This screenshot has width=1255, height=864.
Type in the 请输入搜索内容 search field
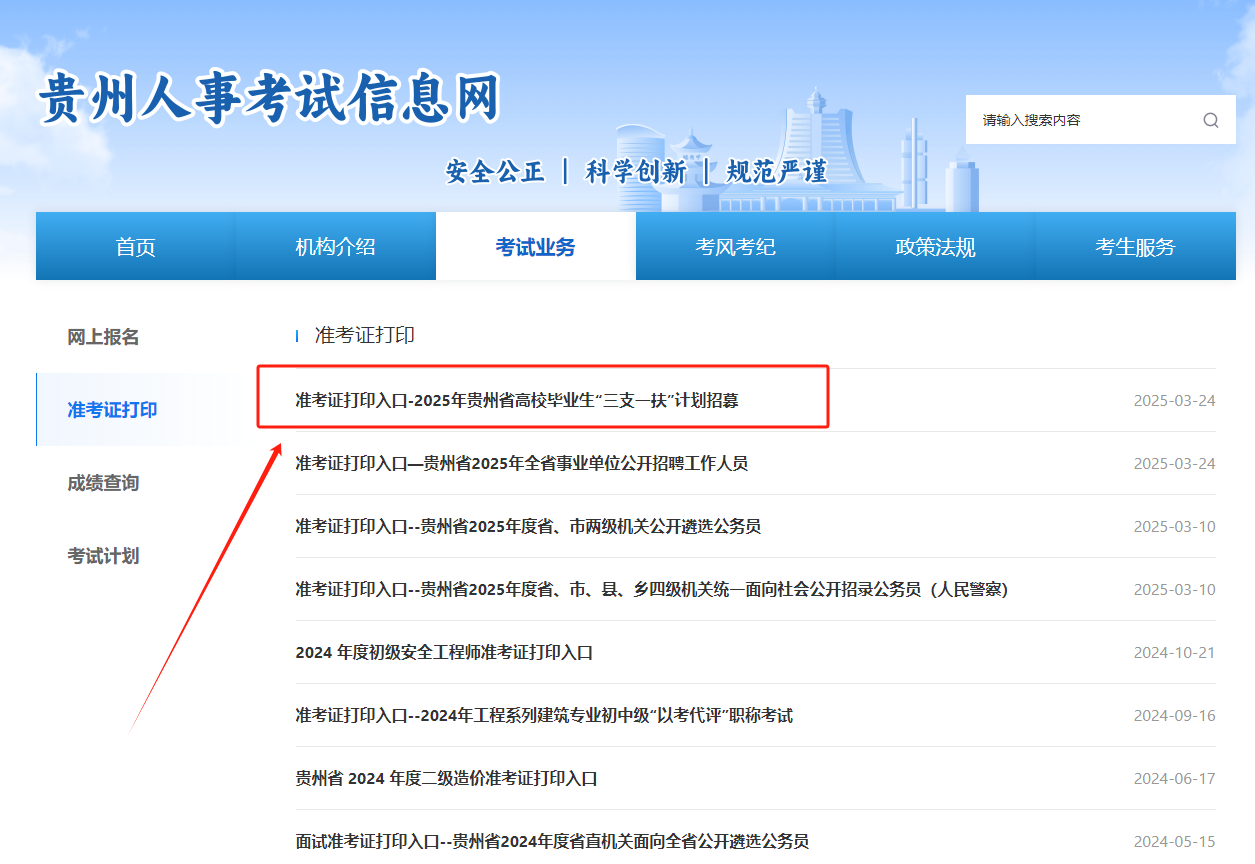tap(1080, 121)
